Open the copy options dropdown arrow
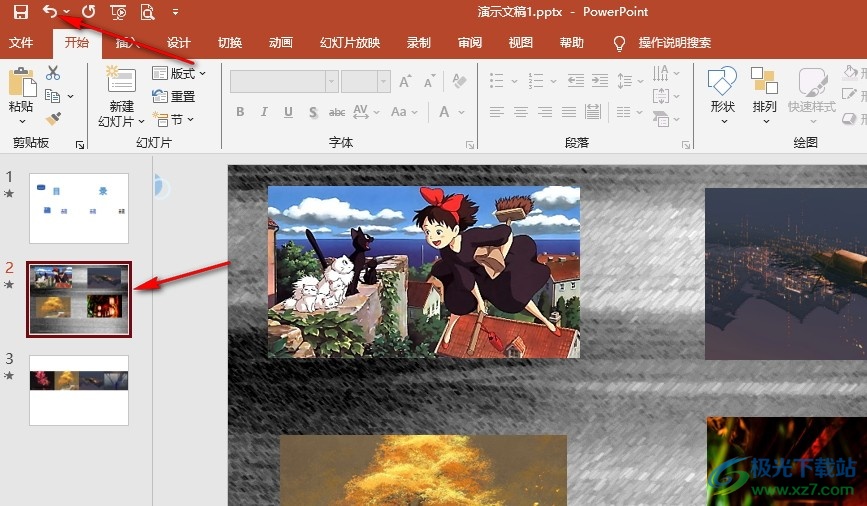The width and height of the screenshot is (867, 506). 71,96
